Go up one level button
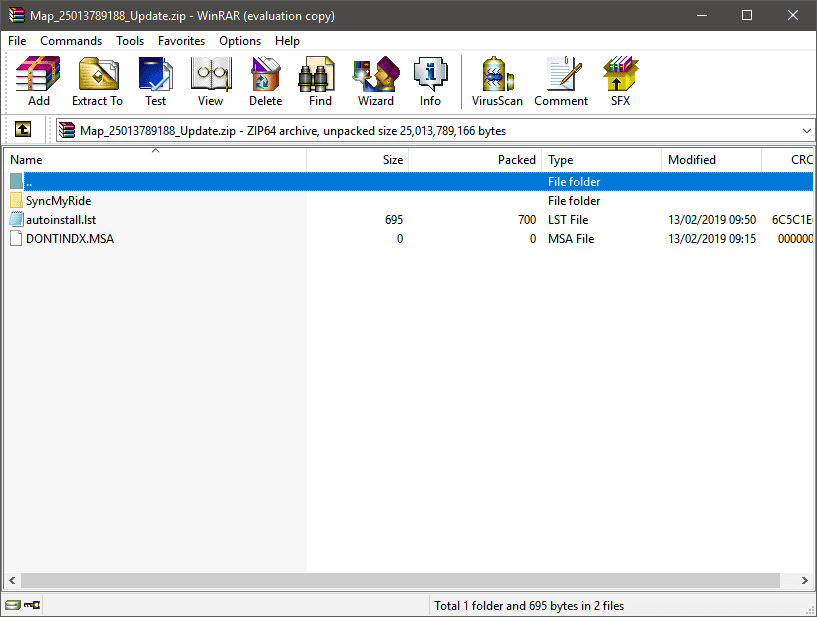The width and height of the screenshot is (817, 617). [22, 129]
